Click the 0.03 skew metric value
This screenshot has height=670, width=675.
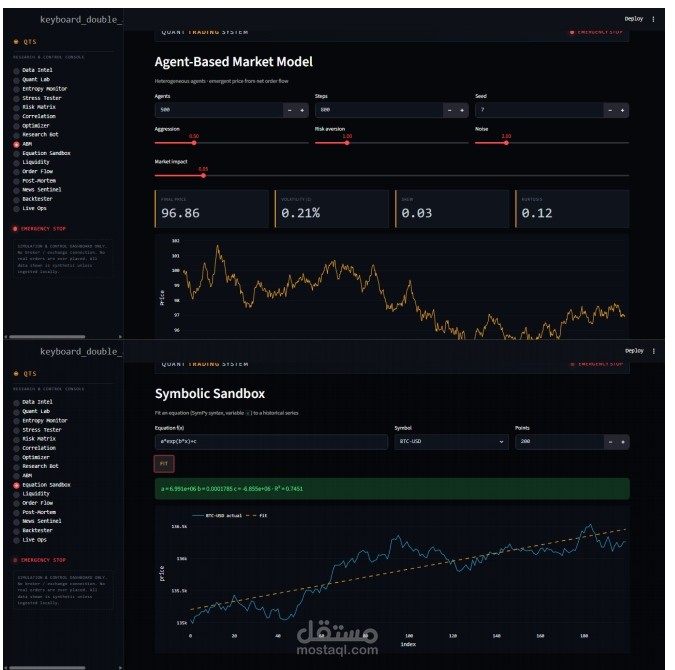pyautogui.click(x=417, y=213)
